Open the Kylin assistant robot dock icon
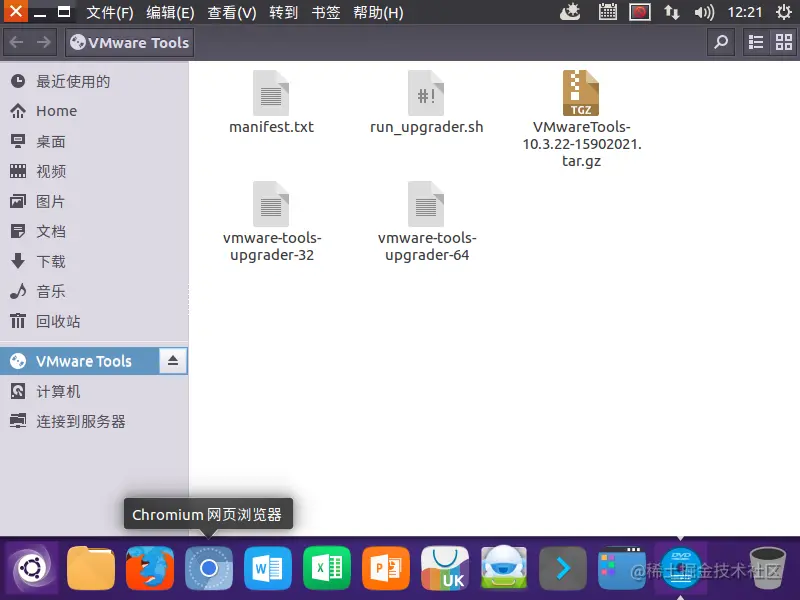 pos(504,568)
